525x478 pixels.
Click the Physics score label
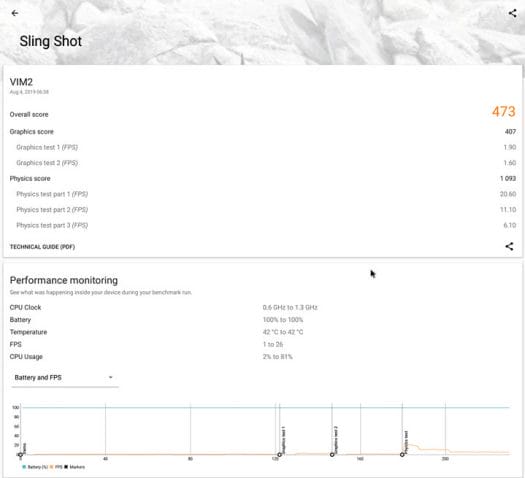pos(30,178)
